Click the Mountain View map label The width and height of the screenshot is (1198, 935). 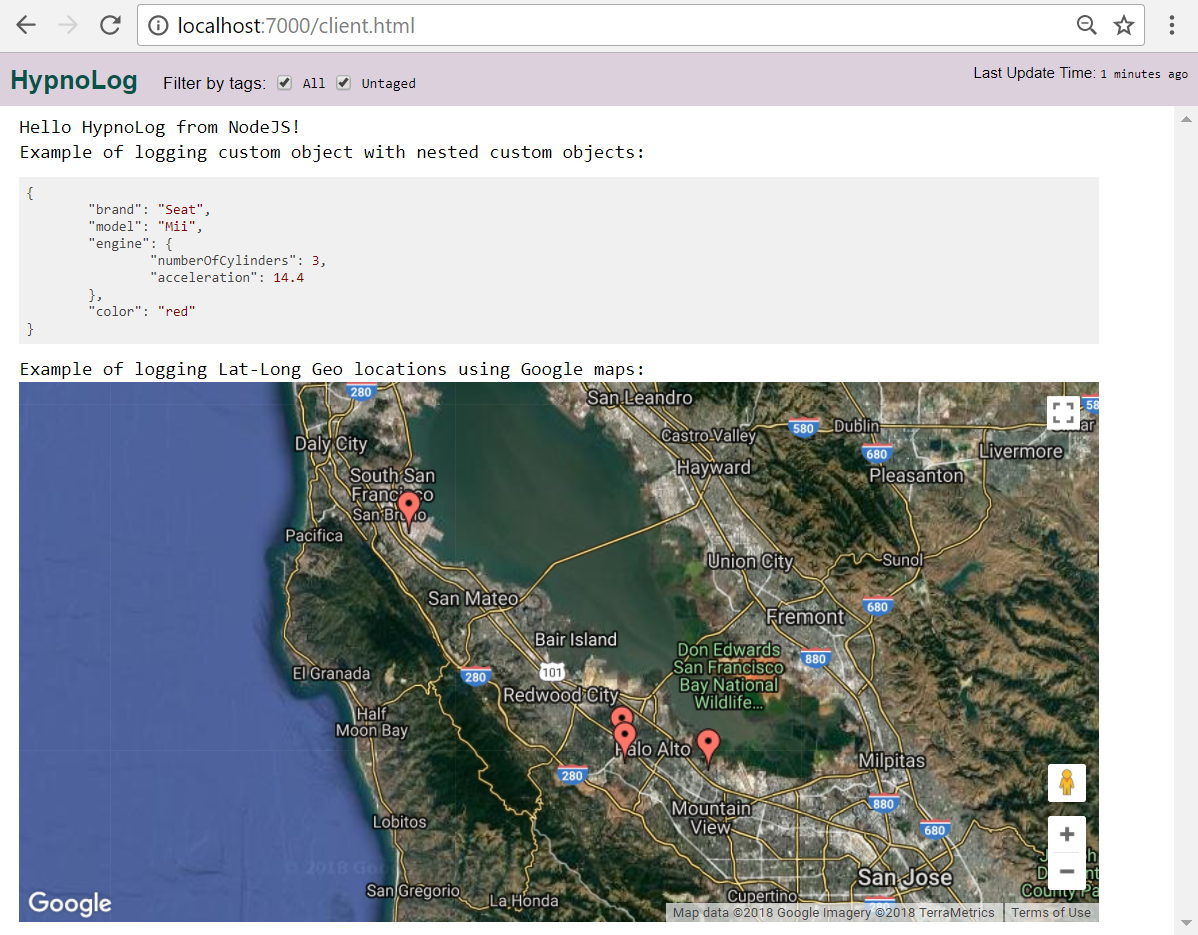click(711, 817)
